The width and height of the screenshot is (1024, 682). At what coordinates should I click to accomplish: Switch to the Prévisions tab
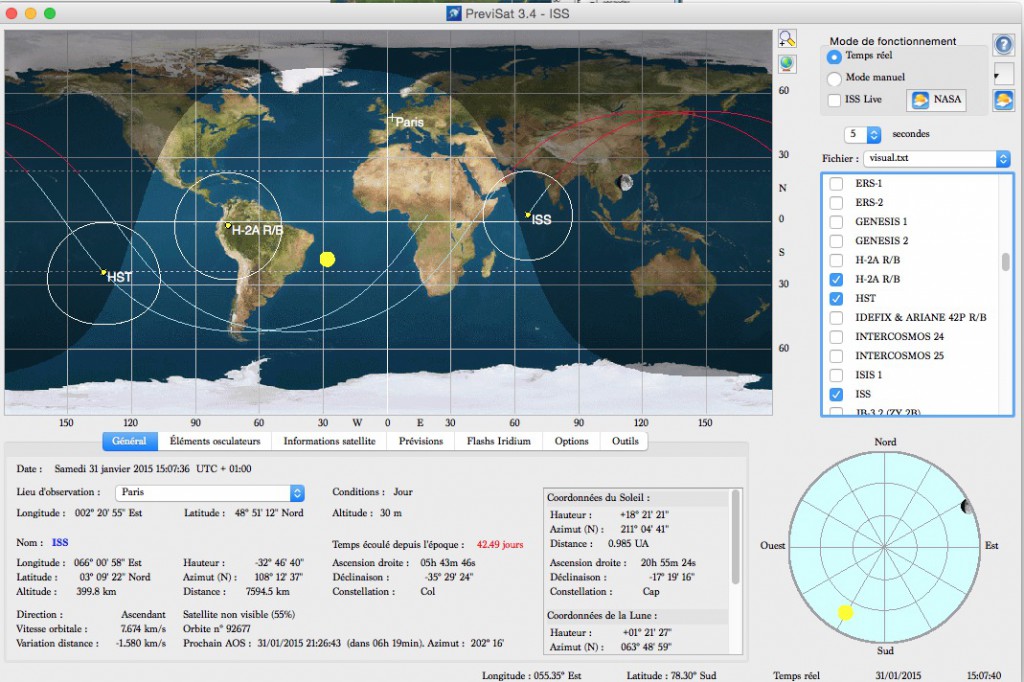[421, 441]
